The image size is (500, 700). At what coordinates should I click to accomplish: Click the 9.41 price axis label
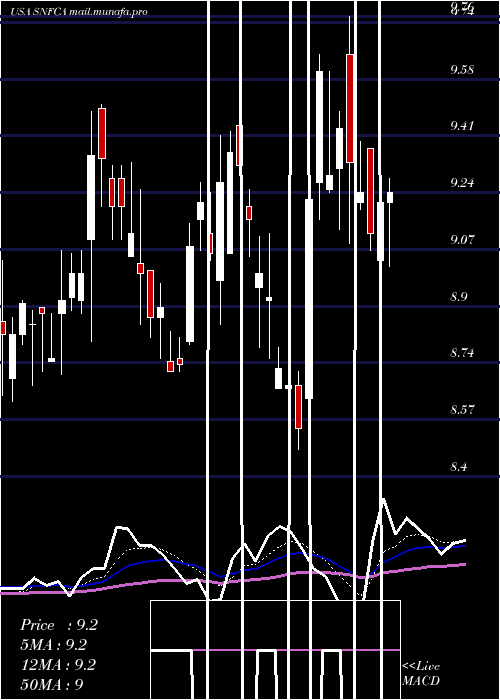(x=462, y=125)
